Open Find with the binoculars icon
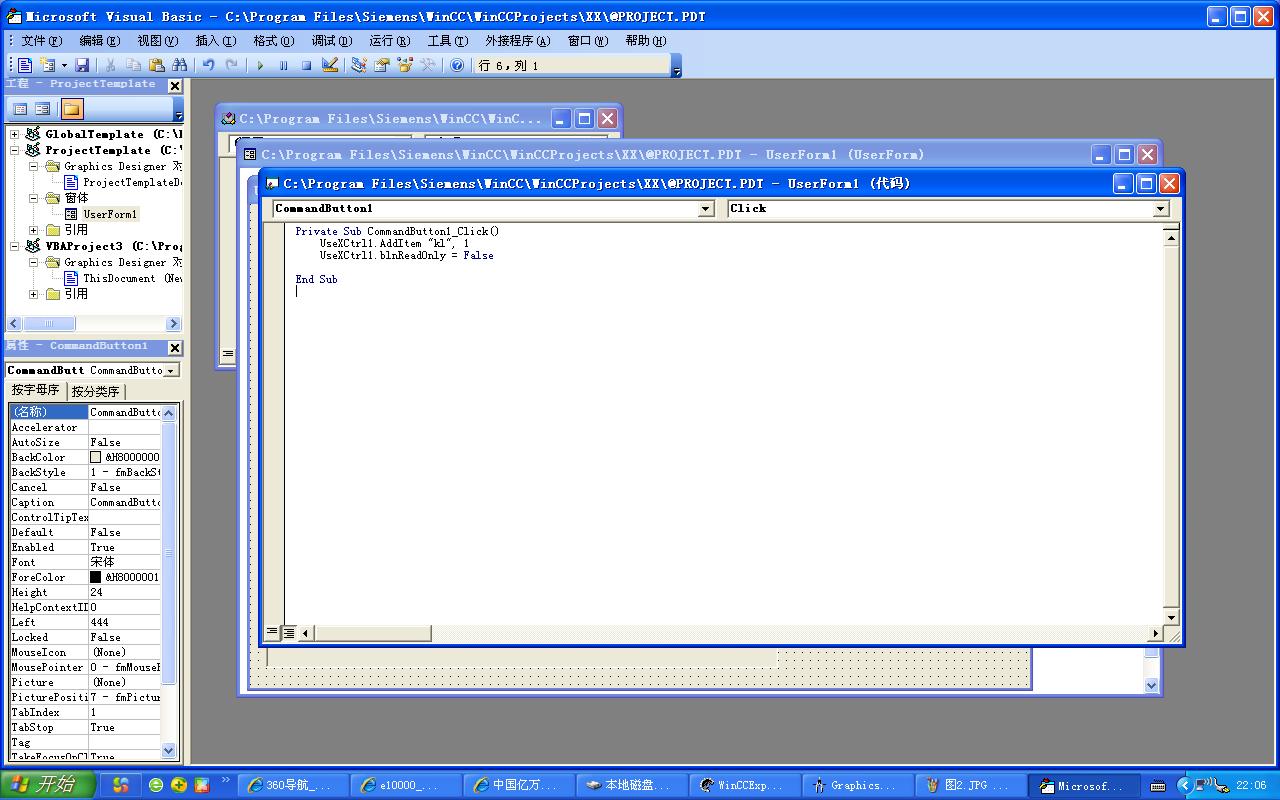Screen dimensions: 1280x800 pos(179,65)
